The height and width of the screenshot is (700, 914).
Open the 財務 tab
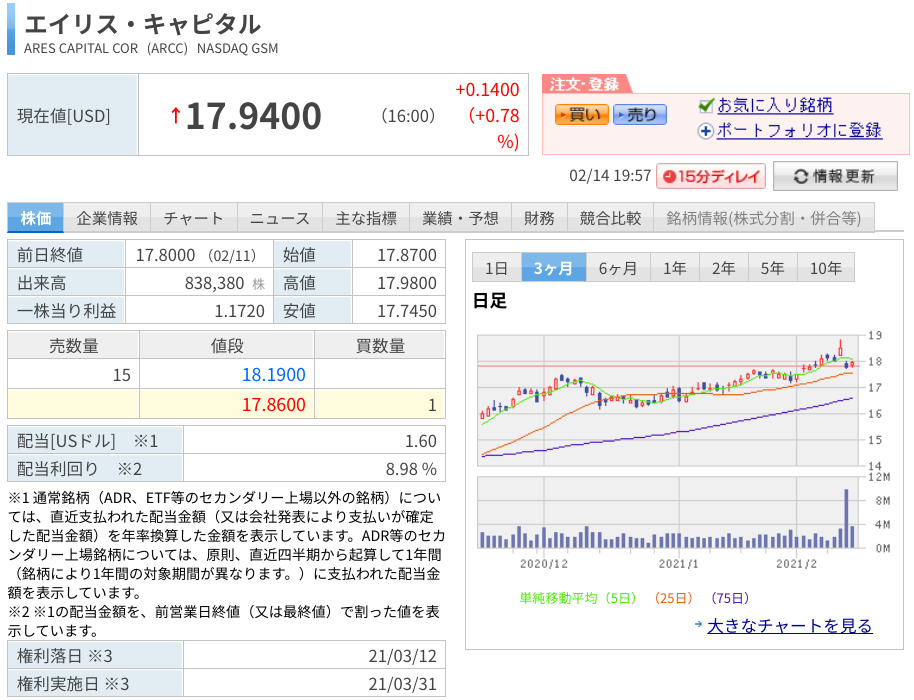539,218
